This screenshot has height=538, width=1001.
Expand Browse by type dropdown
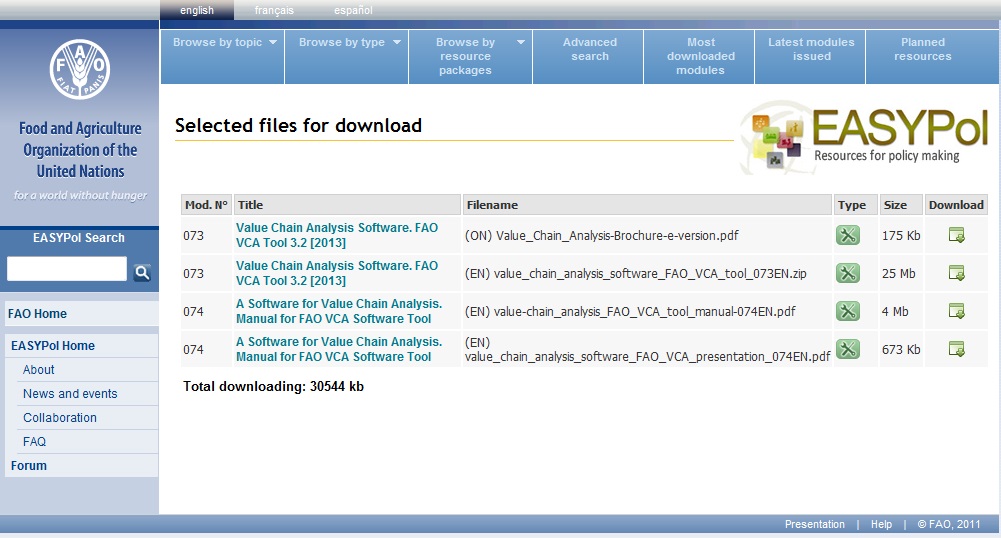coord(349,43)
